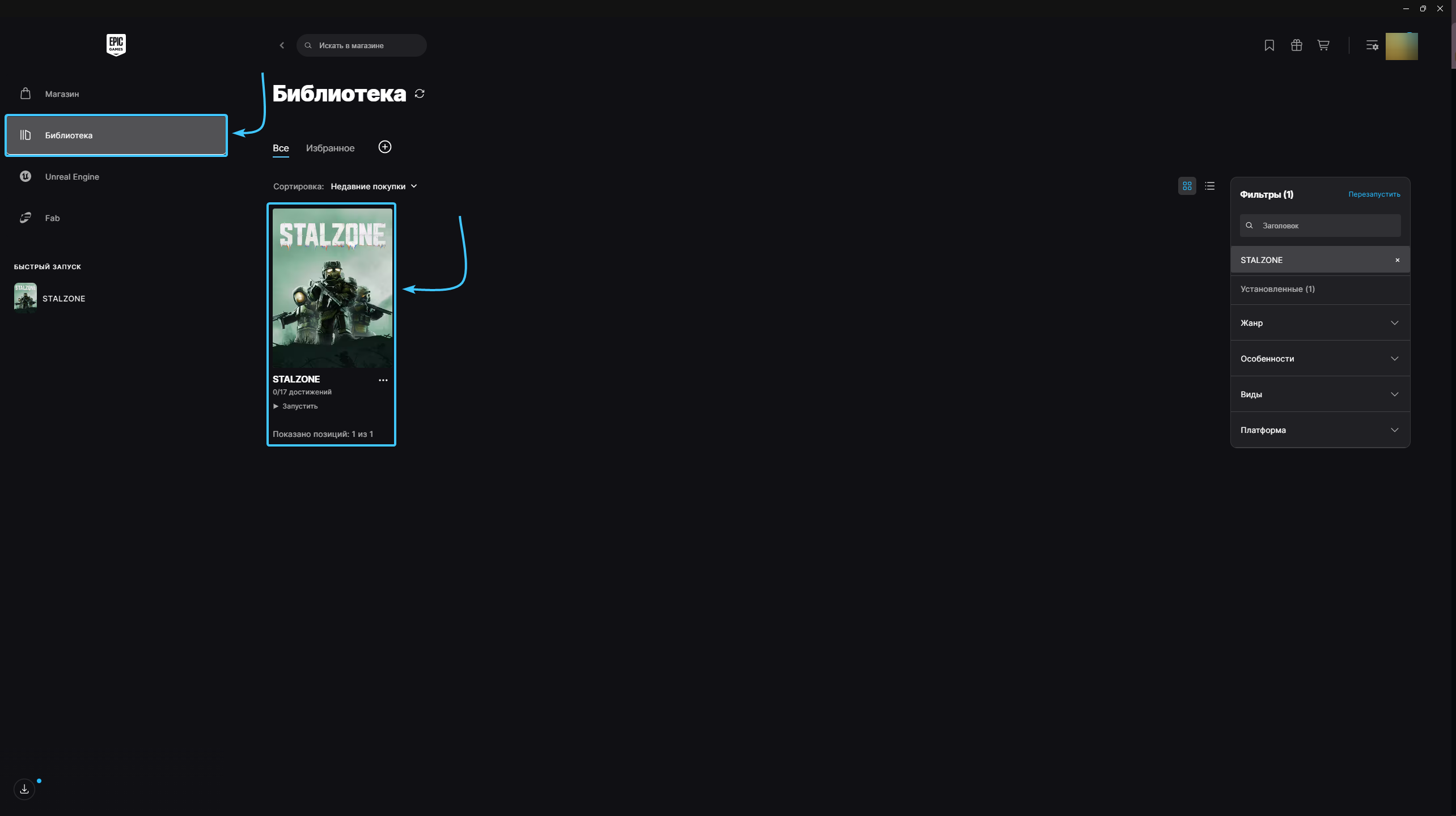Select the Избранное tab
The width and height of the screenshot is (1456, 816).
(331, 148)
